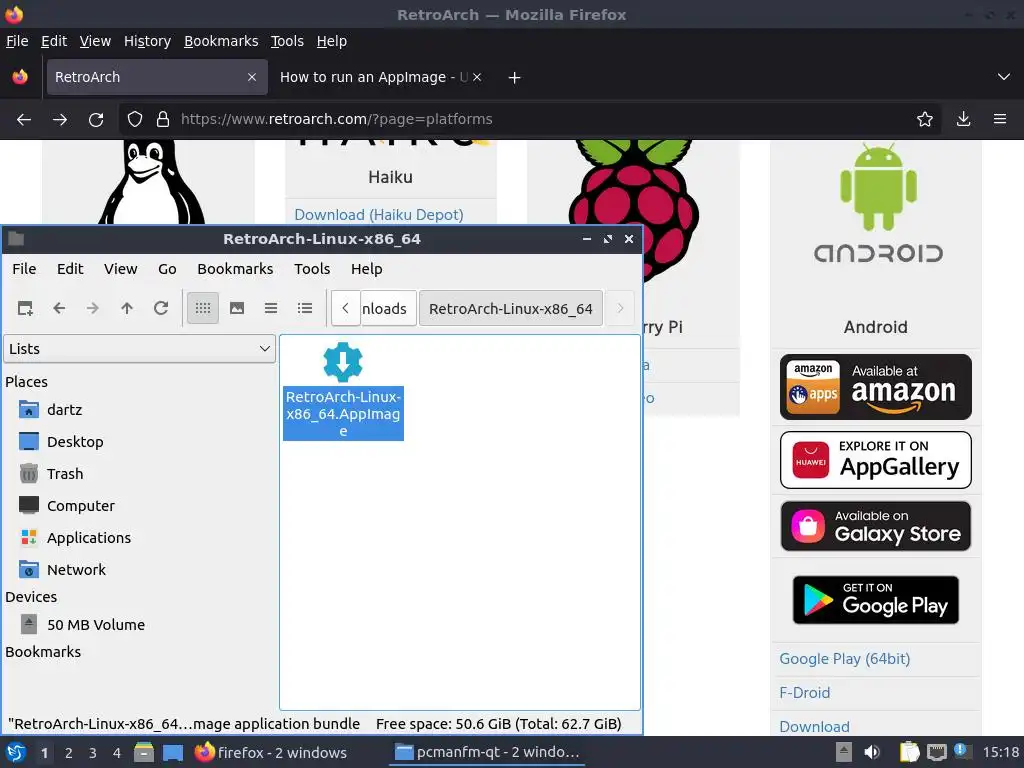
Task: Switch file manager to compact view
Action: 271,308
